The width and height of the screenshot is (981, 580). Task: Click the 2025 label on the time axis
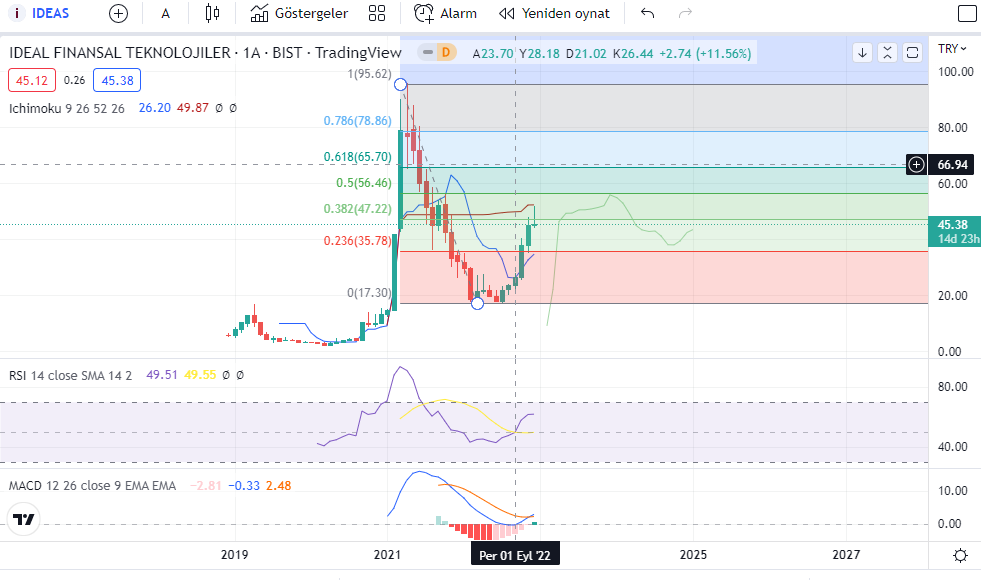693,555
